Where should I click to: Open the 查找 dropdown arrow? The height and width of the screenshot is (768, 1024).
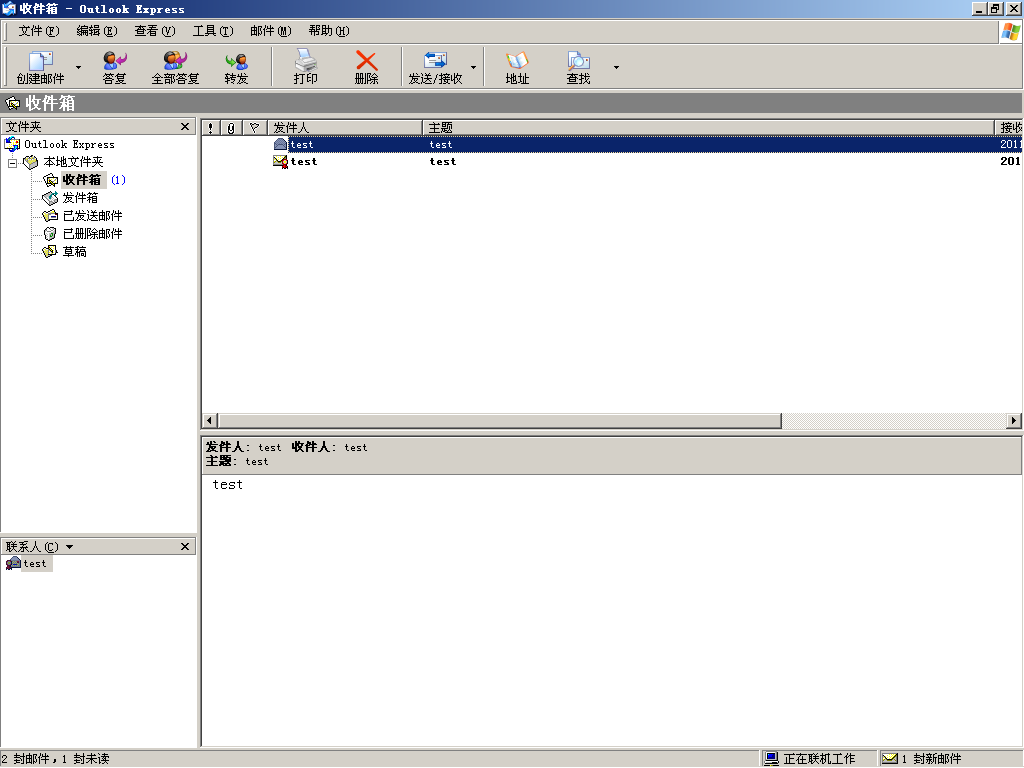pos(616,67)
